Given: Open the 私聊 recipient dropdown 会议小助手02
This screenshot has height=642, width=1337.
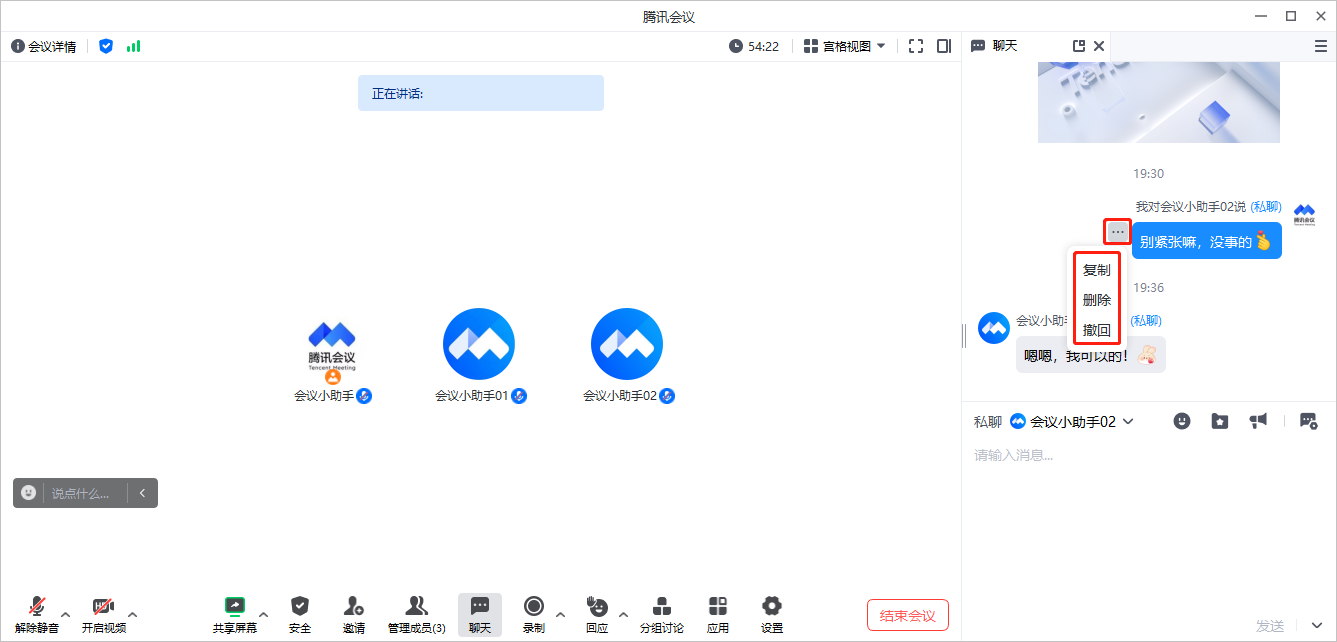Looking at the screenshot, I should (x=1072, y=422).
